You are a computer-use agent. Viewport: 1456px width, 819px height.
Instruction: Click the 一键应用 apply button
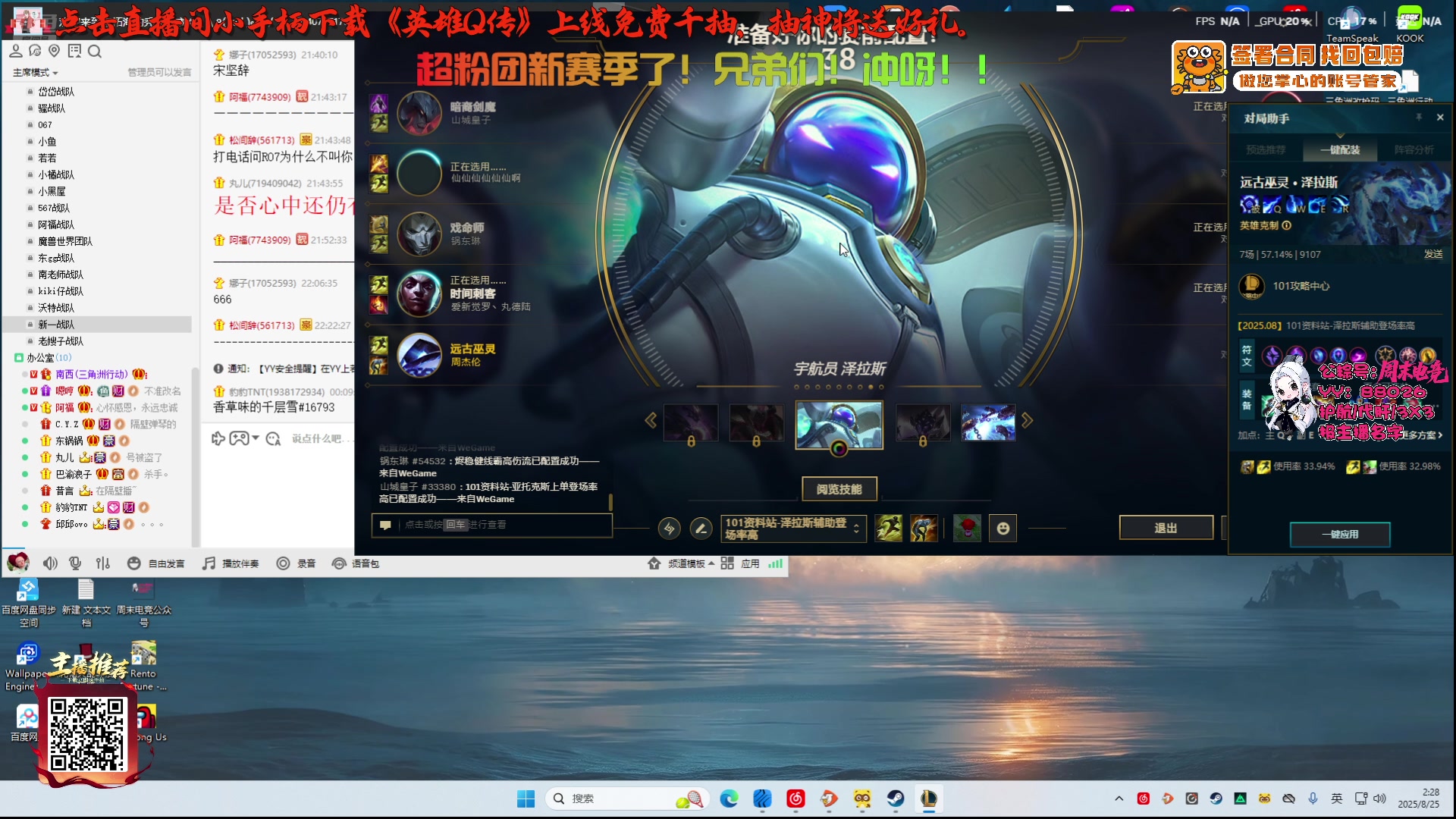(x=1340, y=535)
